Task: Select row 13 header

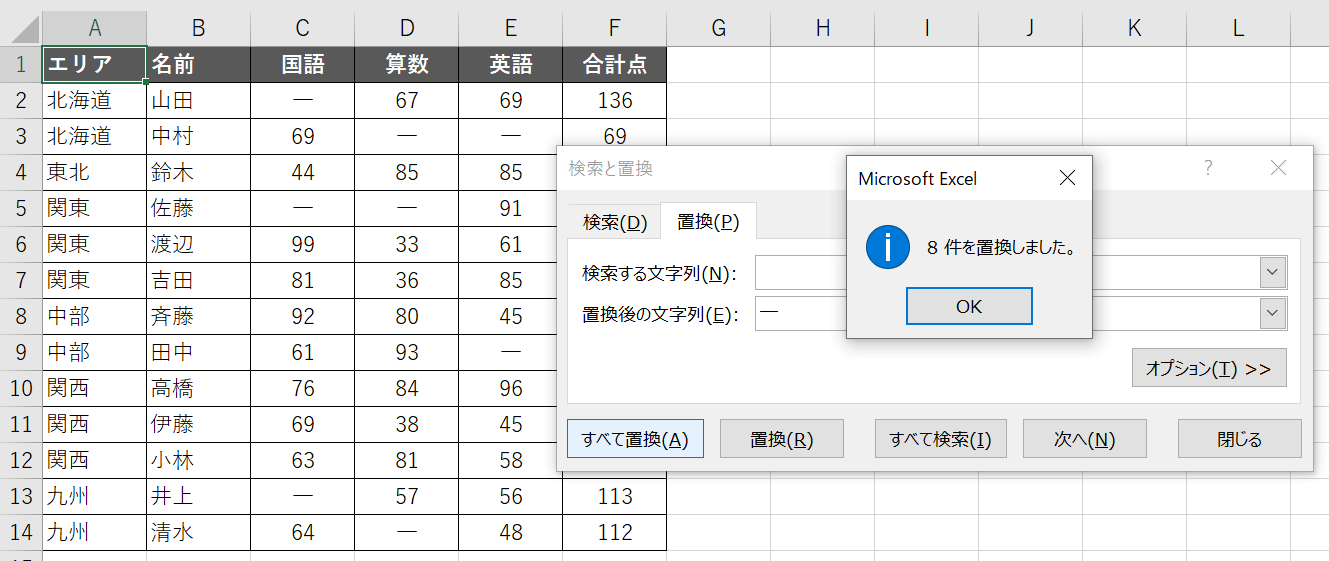Action: pos(21,496)
